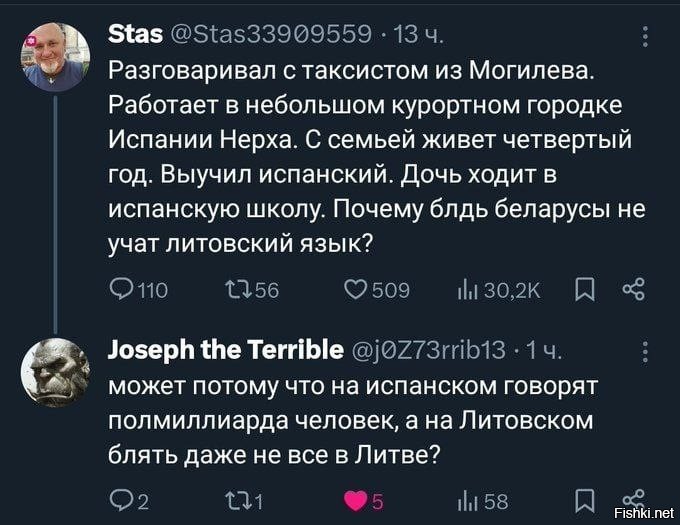Open @j0Z73rrib13 handle
This screenshot has height=525, width=680.
[x=430, y=349]
